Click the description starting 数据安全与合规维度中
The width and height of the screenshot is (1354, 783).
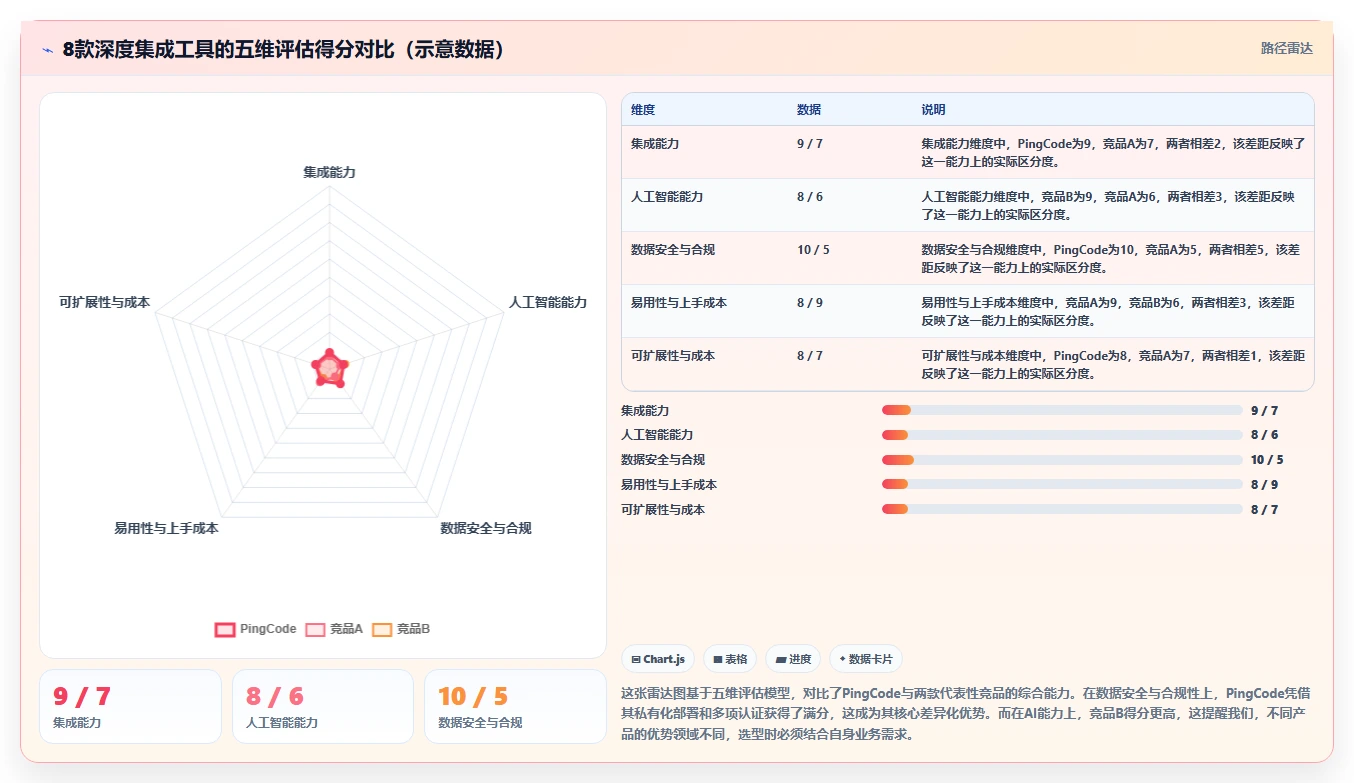(x=1110, y=259)
